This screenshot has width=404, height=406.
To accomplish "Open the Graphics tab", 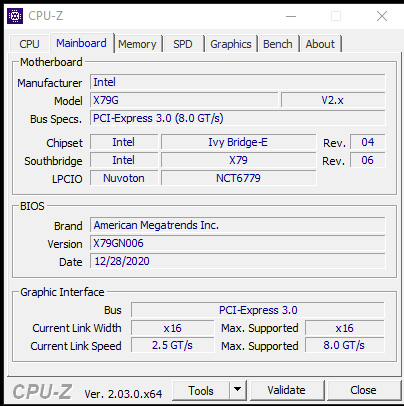I will [231, 44].
